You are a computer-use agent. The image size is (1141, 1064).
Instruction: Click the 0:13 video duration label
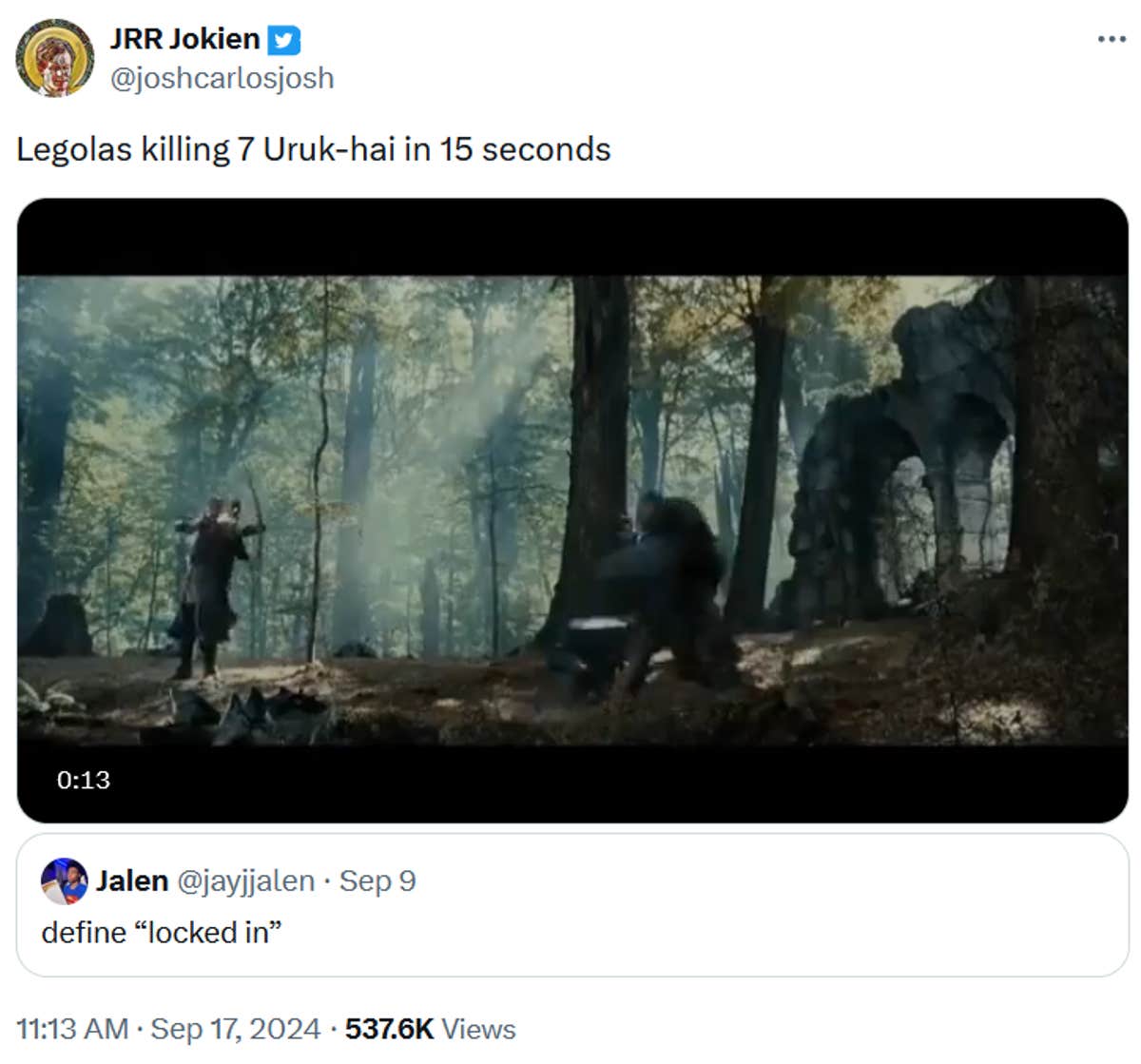84,780
